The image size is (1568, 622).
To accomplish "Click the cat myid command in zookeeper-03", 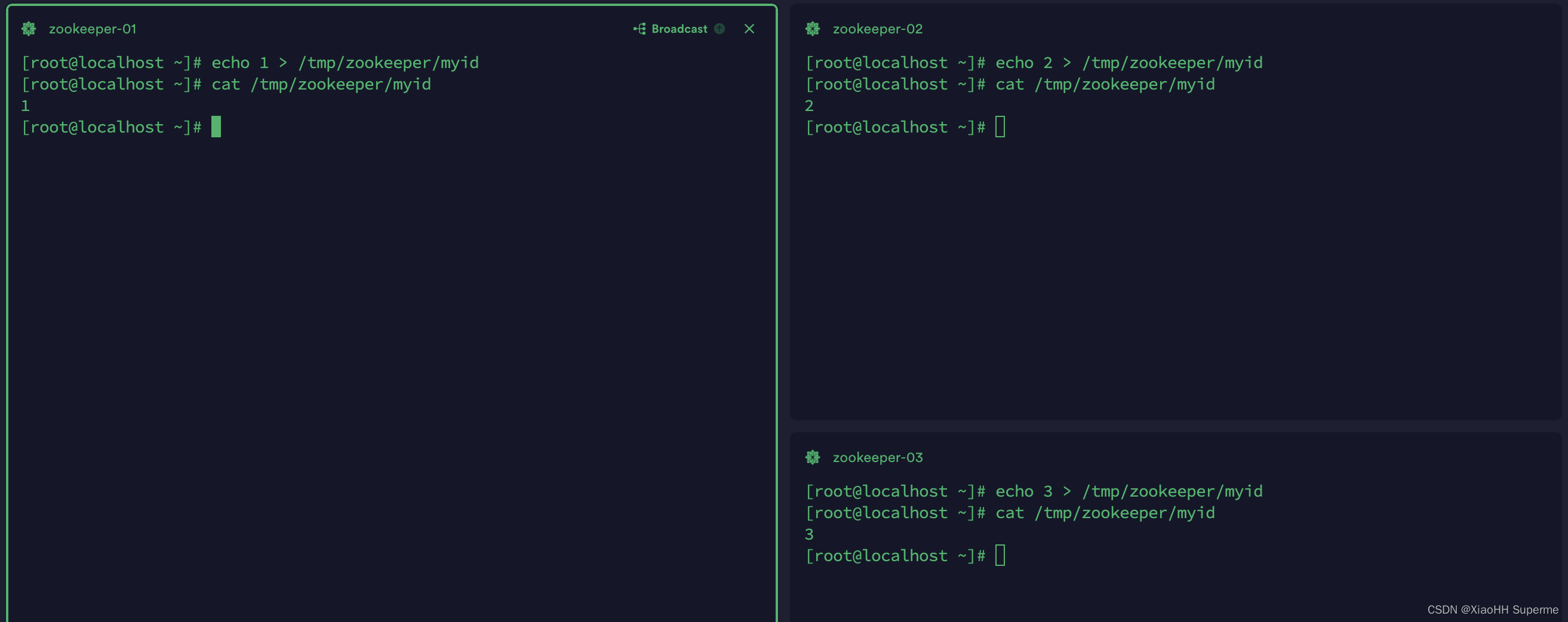I will [x=1105, y=512].
